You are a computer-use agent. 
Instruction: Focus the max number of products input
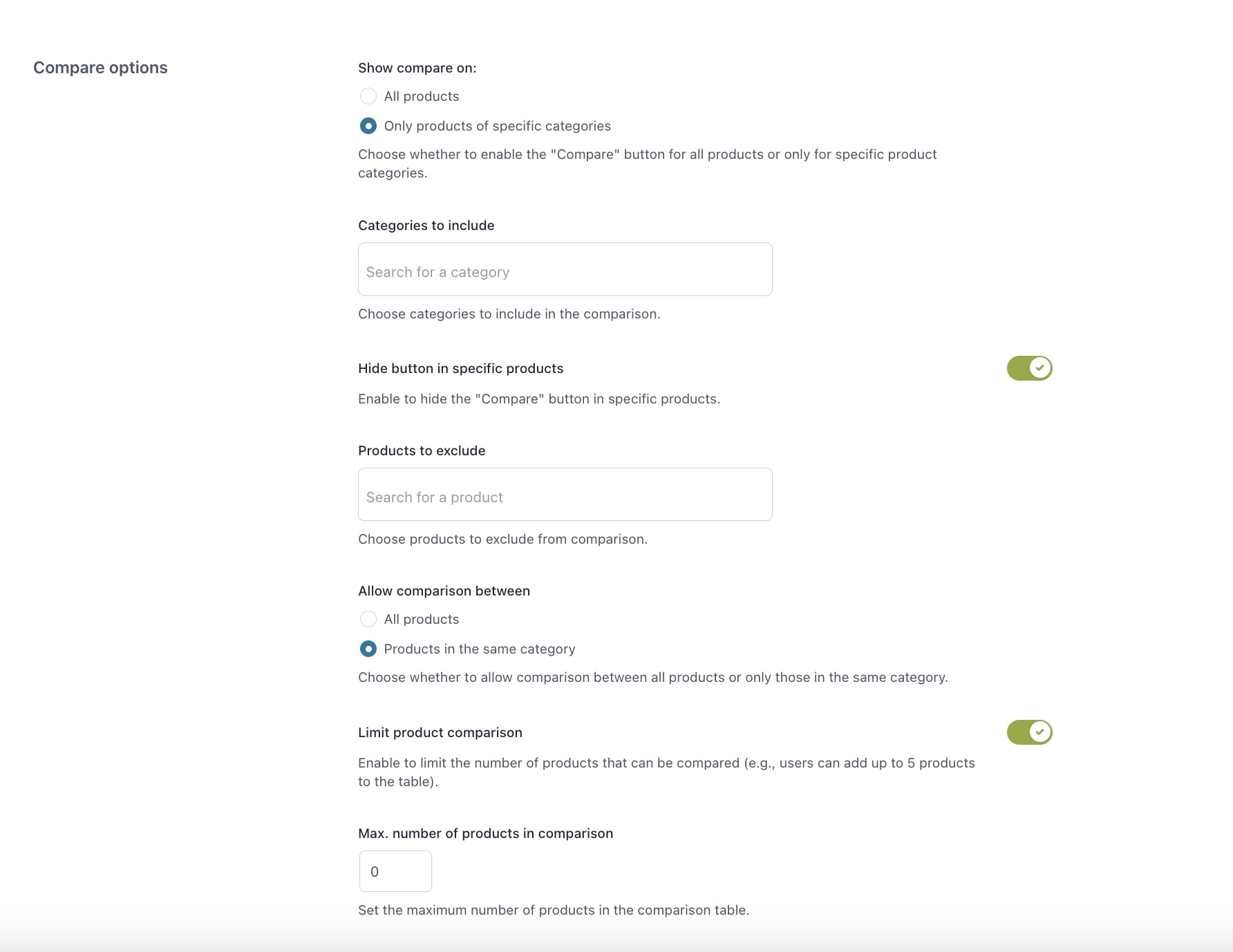click(x=395, y=871)
